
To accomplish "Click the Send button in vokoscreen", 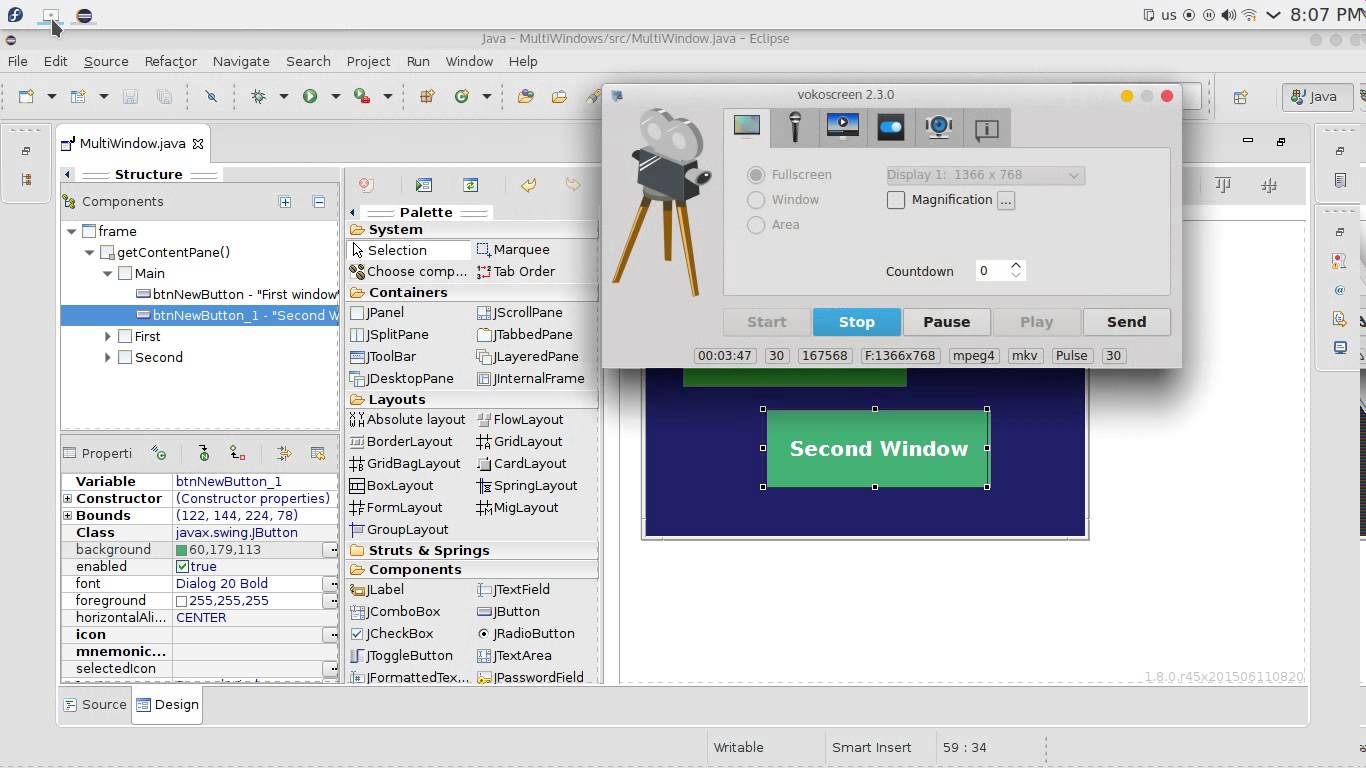I will [1126, 322].
